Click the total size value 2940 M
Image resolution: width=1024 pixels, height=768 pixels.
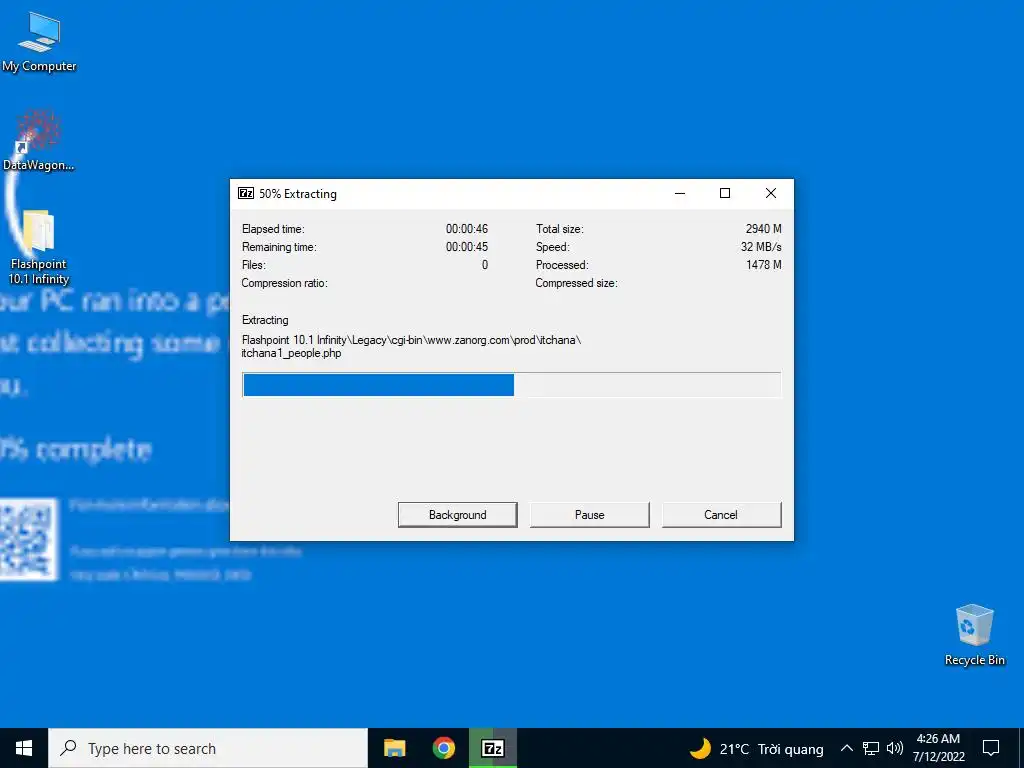click(x=763, y=229)
